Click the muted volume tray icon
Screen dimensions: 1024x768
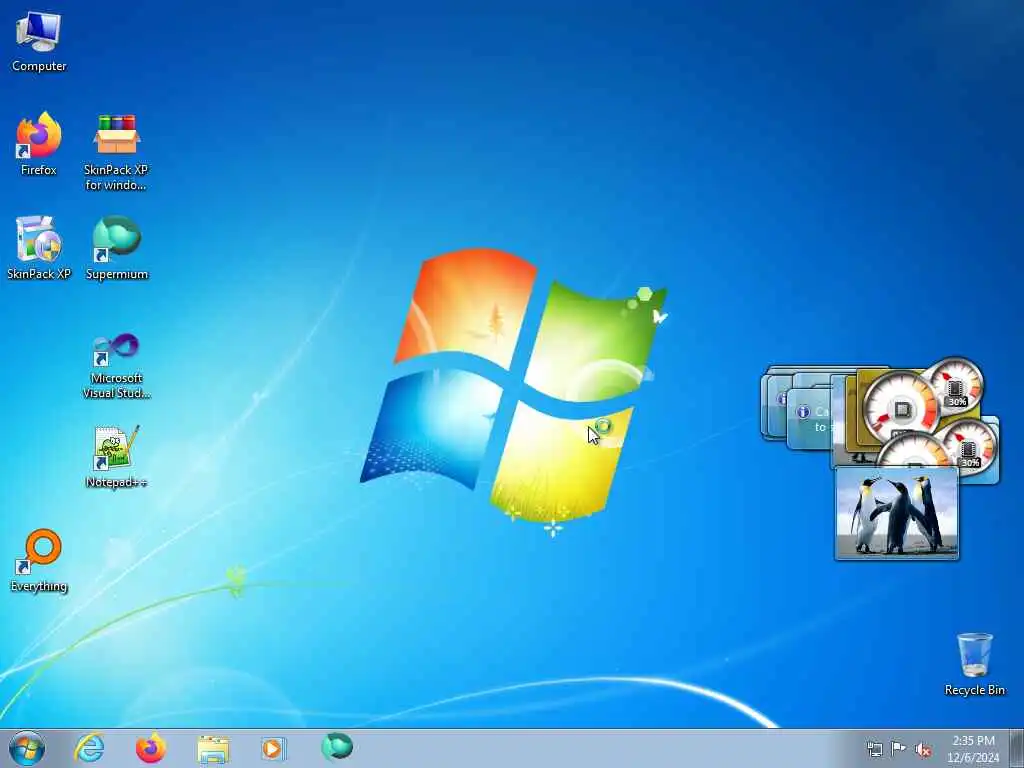pos(923,749)
